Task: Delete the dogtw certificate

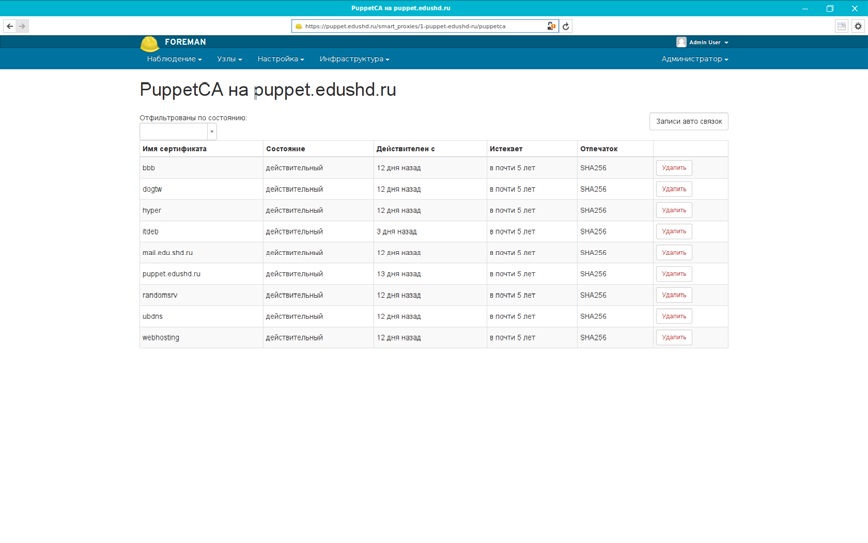Action: click(674, 189)
